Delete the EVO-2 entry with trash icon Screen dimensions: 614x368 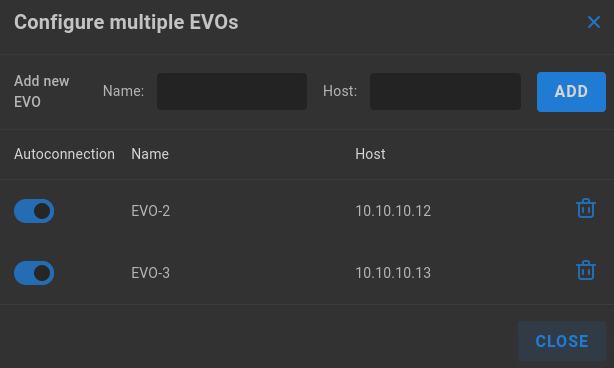coord(586,208)
